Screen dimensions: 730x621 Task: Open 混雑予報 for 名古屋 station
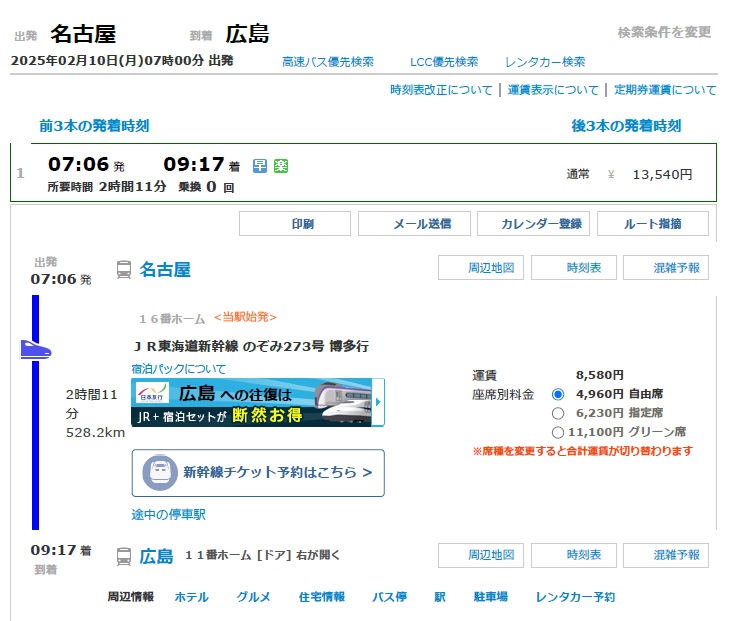click(666, 268)
